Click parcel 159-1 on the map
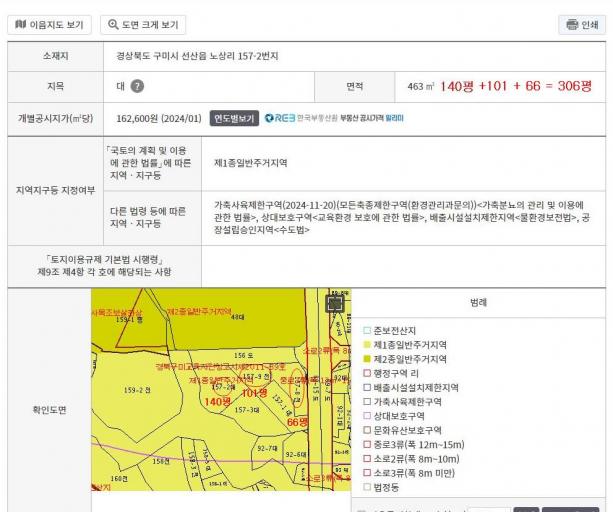 (129, 320)
